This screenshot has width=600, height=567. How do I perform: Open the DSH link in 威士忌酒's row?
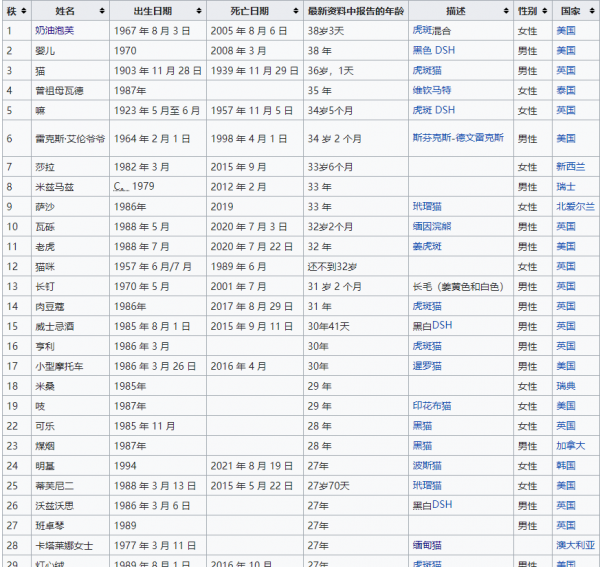point(442,326)
